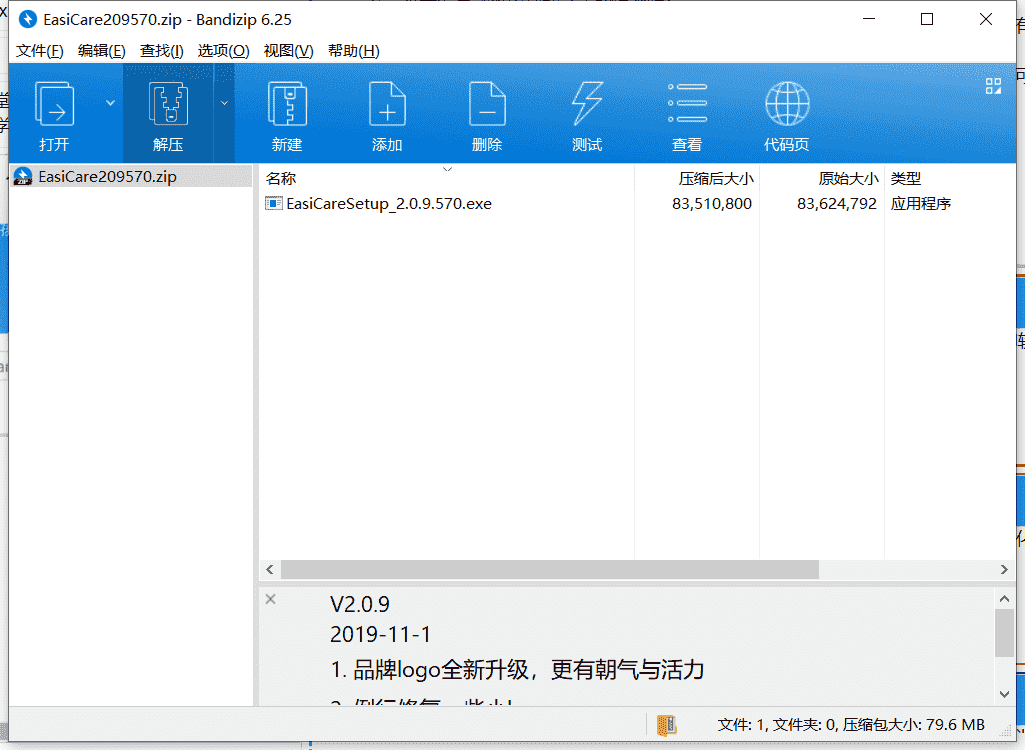The image size is (1025, 750).
Task: Click the file list horizontal scrollbar thumb
Action: coord(550,570)
